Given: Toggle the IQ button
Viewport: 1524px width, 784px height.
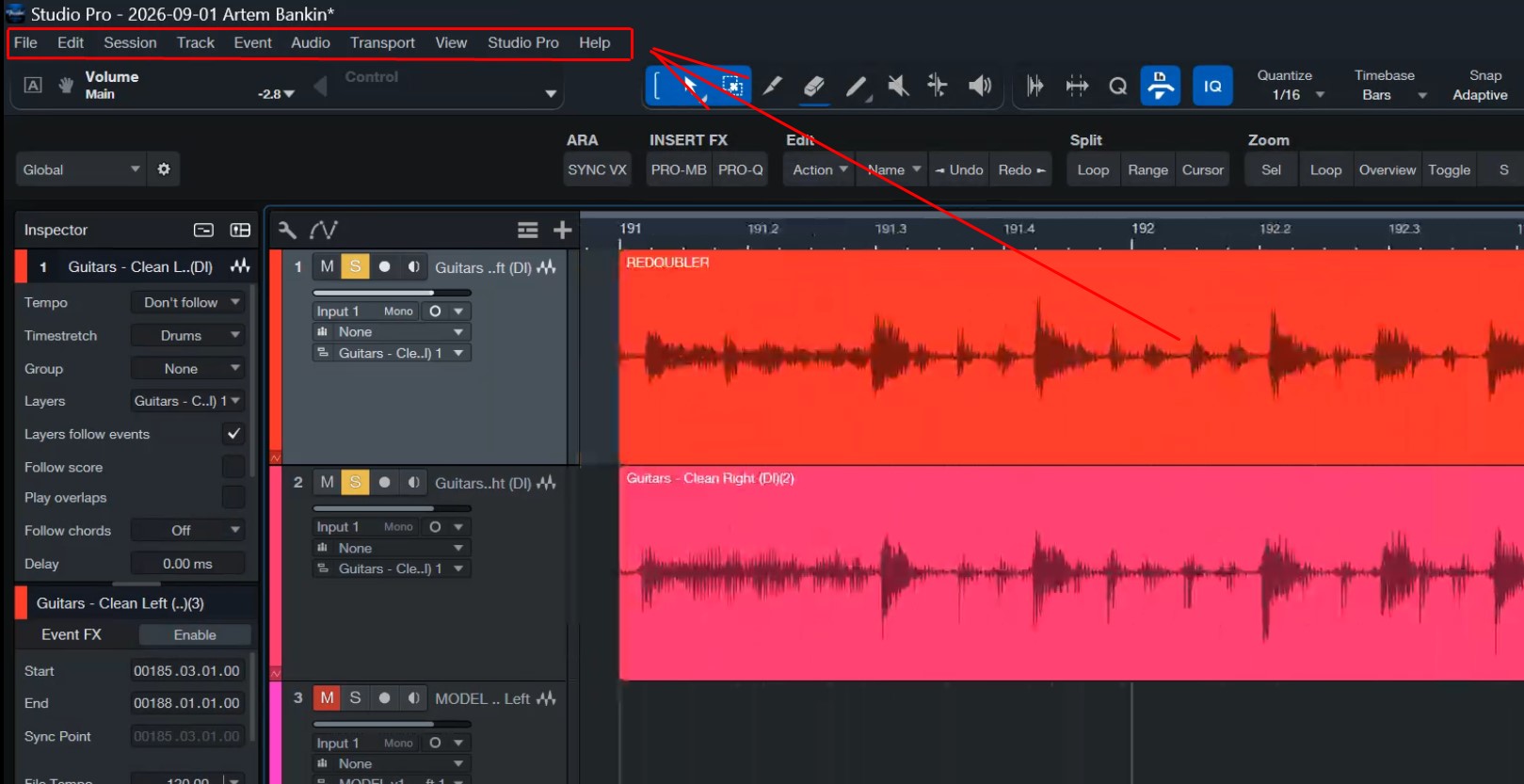Looking at the screenshot, I should (x=1212, y=86).
